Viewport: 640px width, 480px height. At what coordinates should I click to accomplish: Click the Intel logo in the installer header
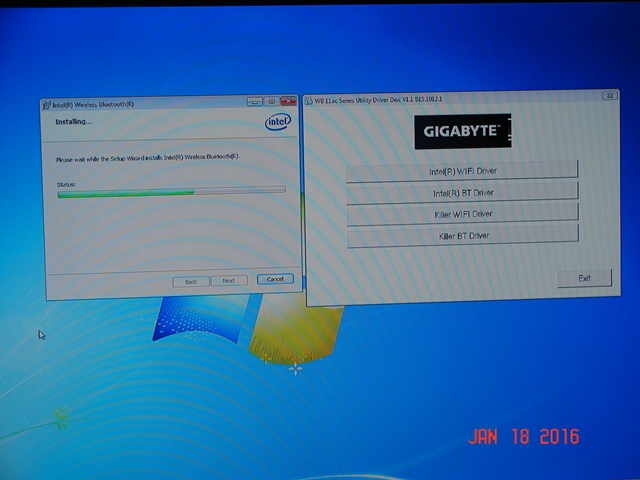278,122
